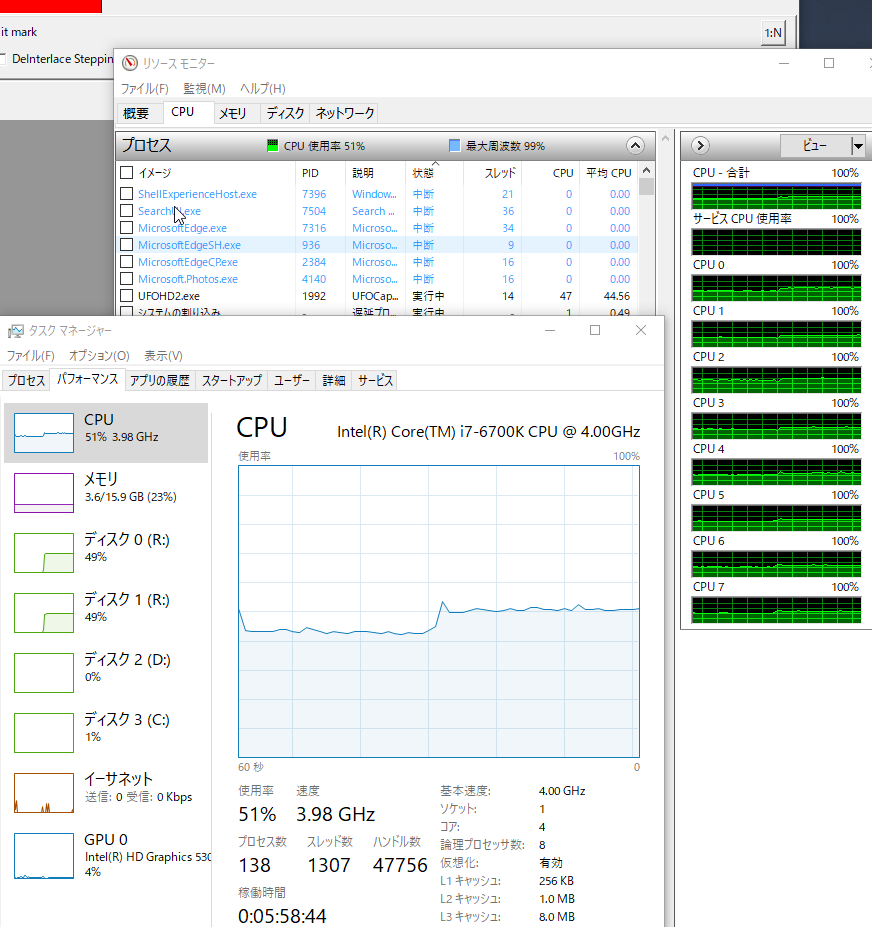Sort by Average CPU (平均 CPU) header

(608, 173)
